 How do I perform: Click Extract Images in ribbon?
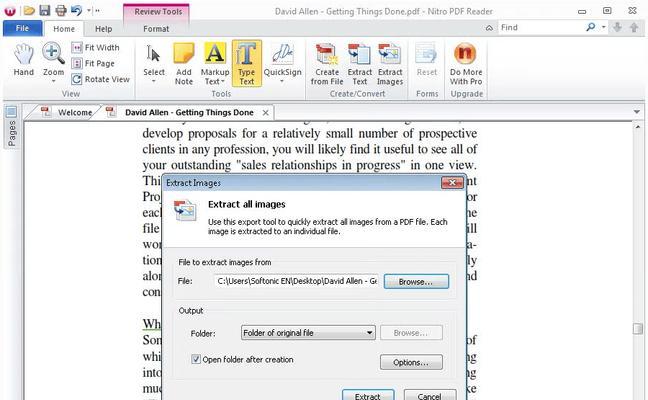click(390, 64)
